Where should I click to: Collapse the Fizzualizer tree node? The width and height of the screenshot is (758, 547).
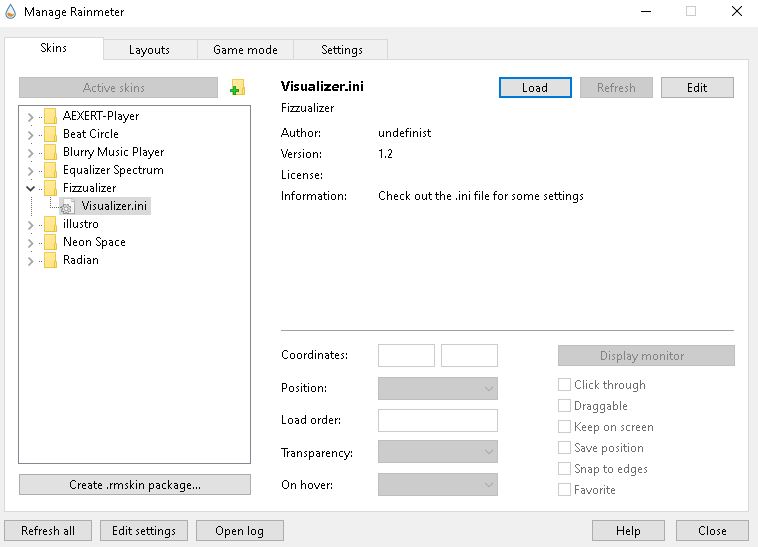[30, 188]
